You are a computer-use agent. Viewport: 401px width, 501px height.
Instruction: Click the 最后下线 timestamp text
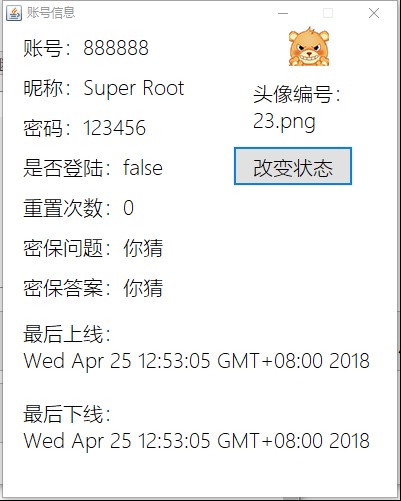point(197,441)
